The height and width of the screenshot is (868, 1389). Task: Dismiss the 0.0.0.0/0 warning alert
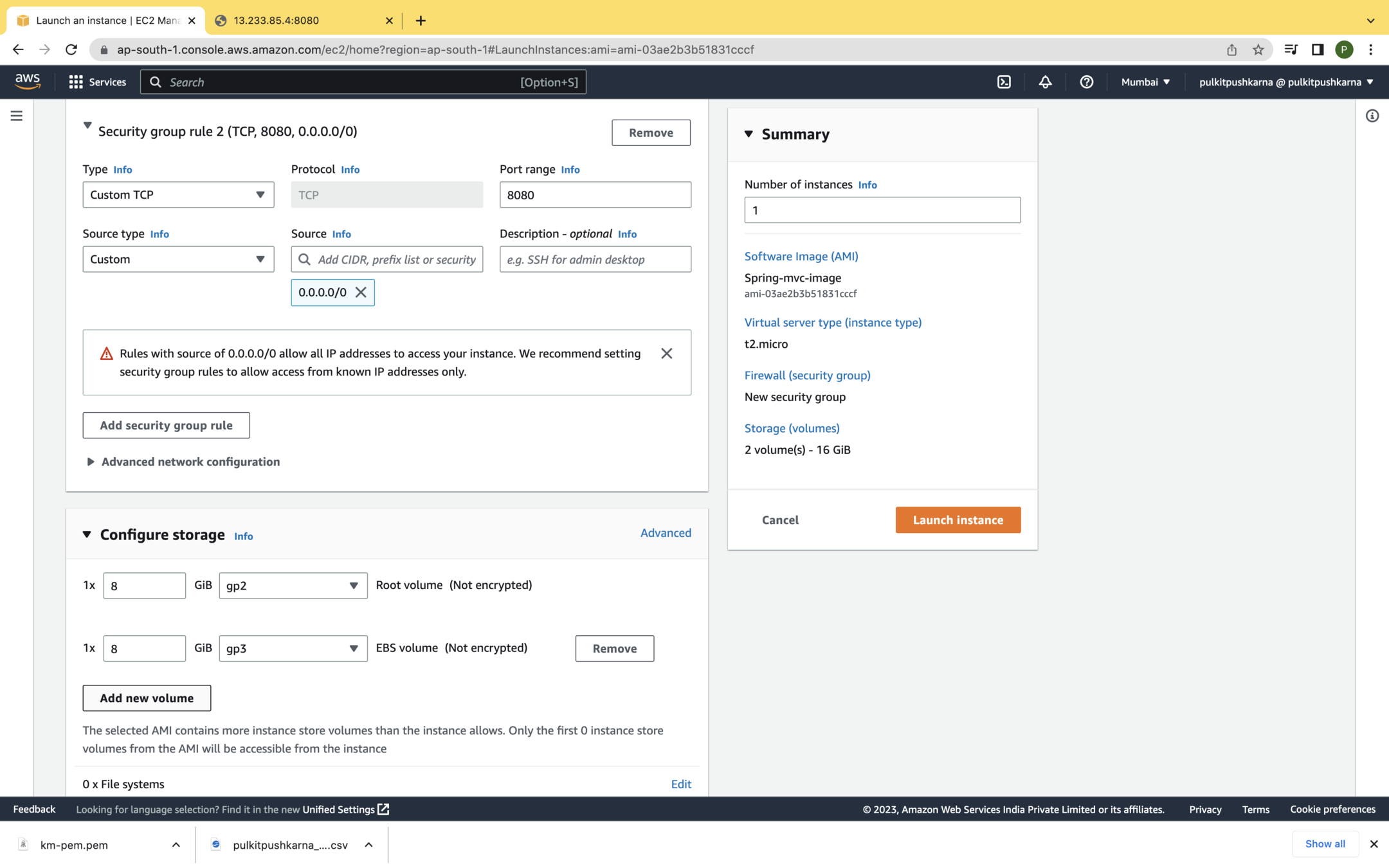coord(667,354)
